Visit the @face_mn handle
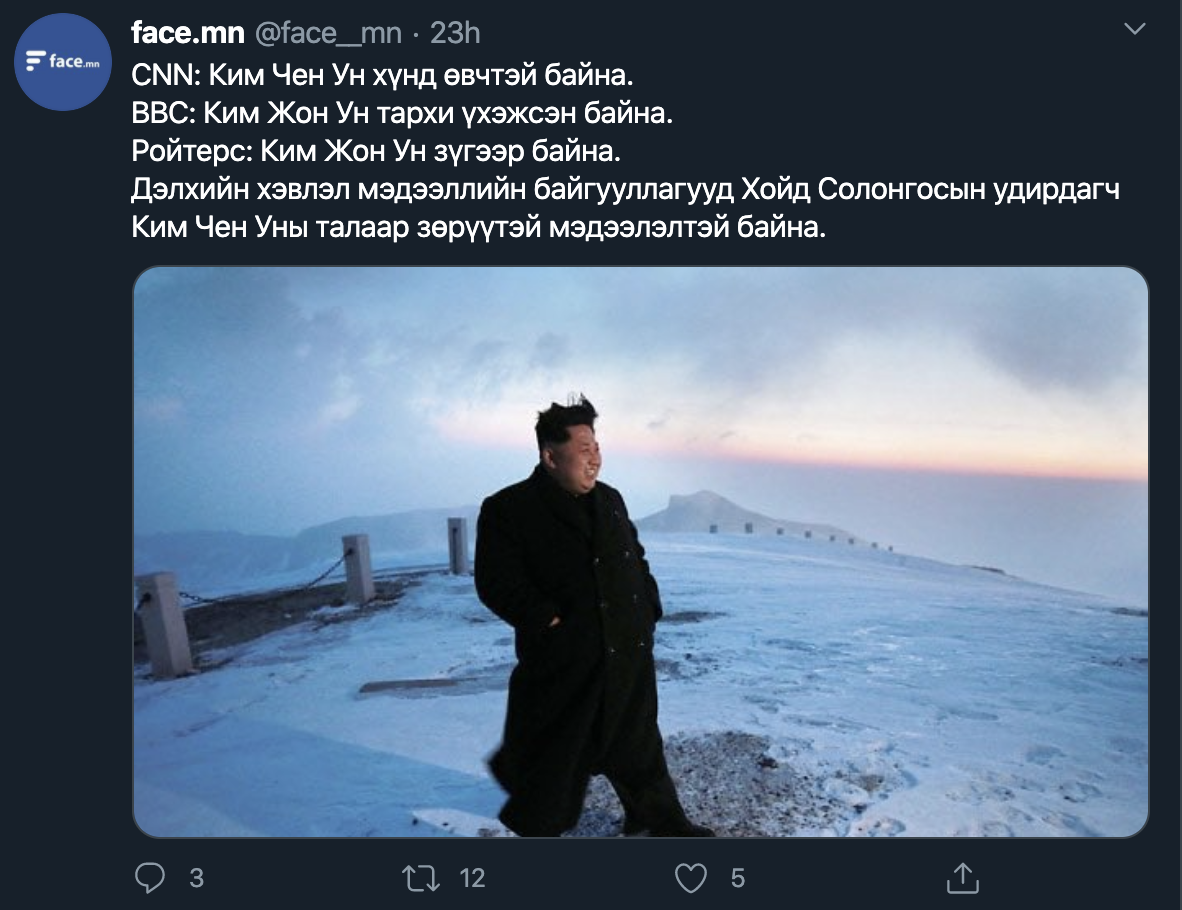Image resolution: width=1182 pixels, height=910 pixels. 328,33
